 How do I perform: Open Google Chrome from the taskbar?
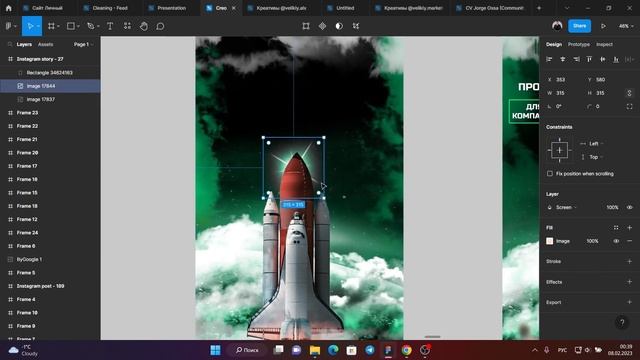tap(406, 350)
